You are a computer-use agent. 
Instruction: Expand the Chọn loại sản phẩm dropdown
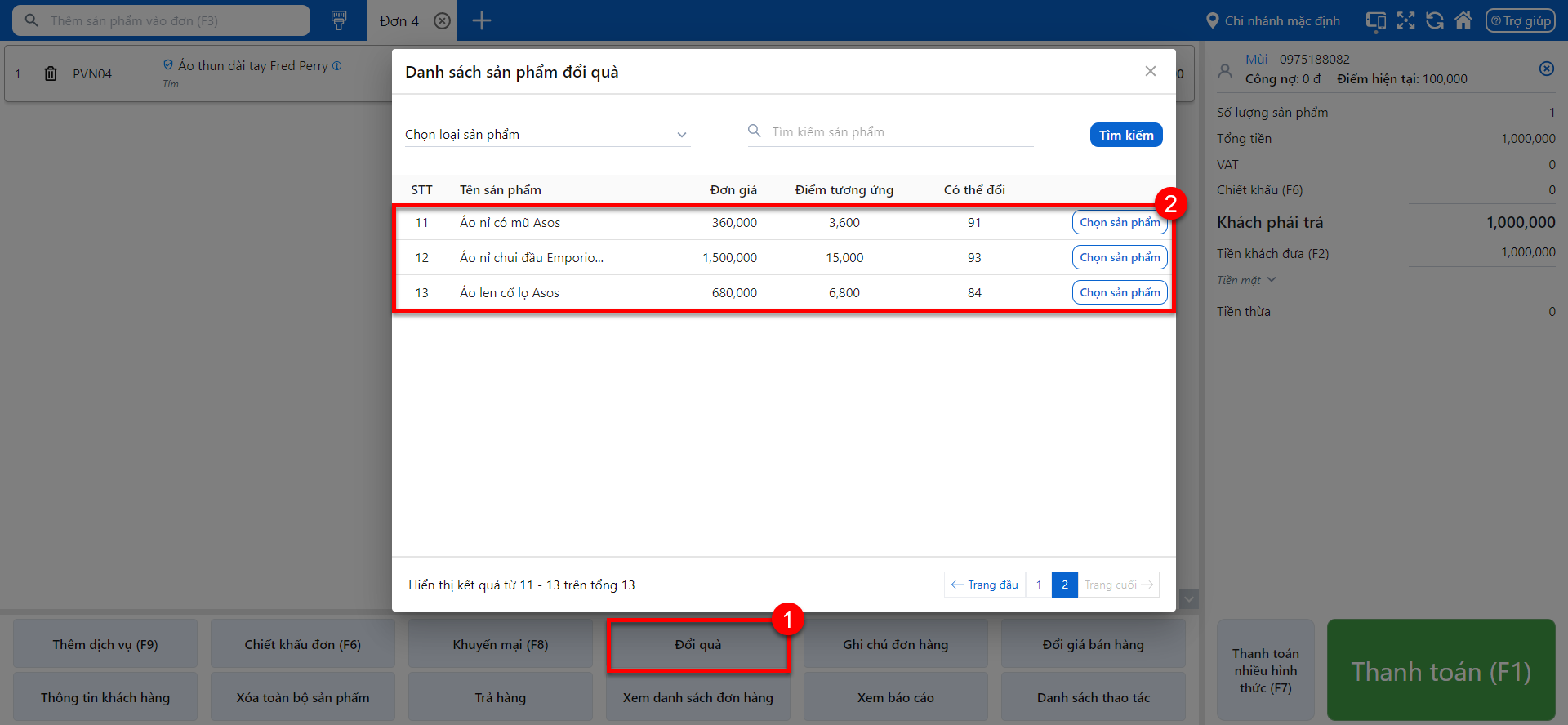pos(547,135)
